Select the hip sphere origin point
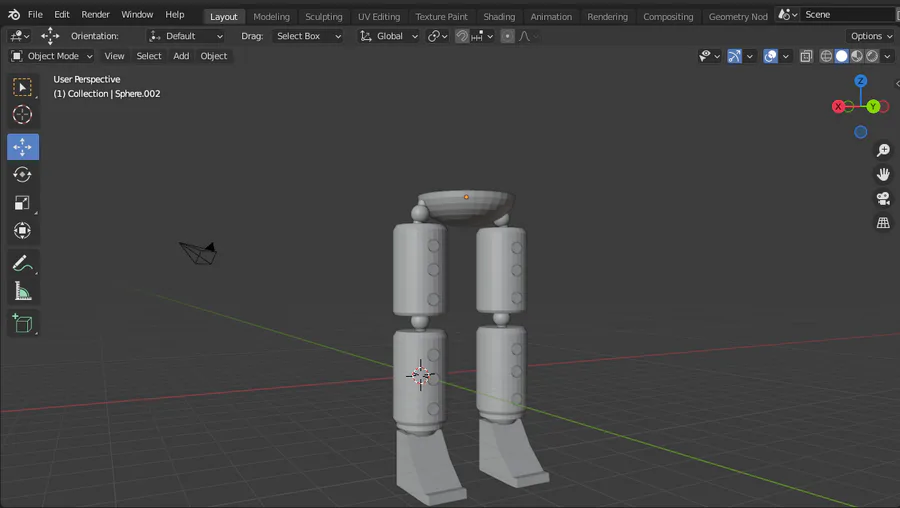Screen dimensions: 900x508 pos(466,197)
